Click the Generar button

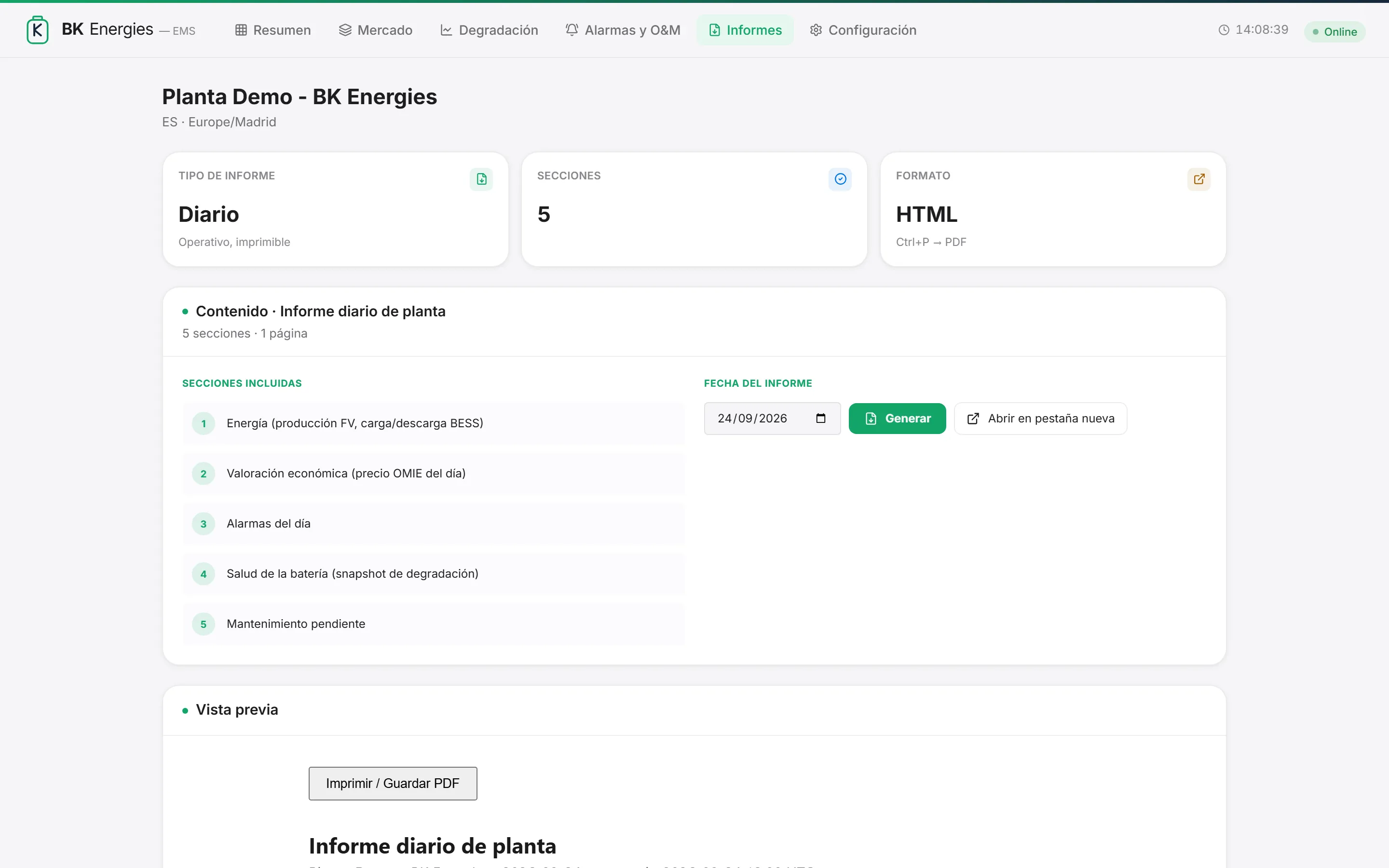pos(897,419)
